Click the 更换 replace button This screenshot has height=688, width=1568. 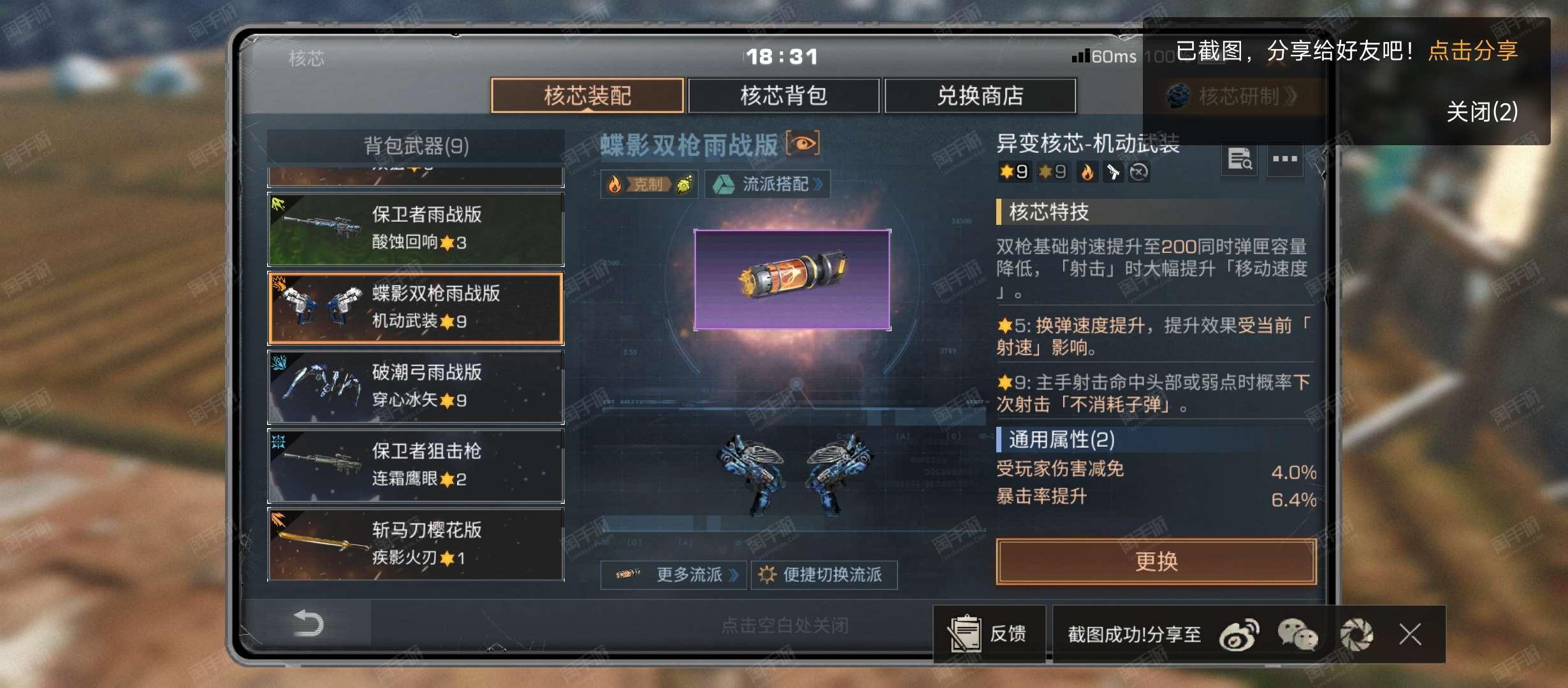(x=1156, y=561)
